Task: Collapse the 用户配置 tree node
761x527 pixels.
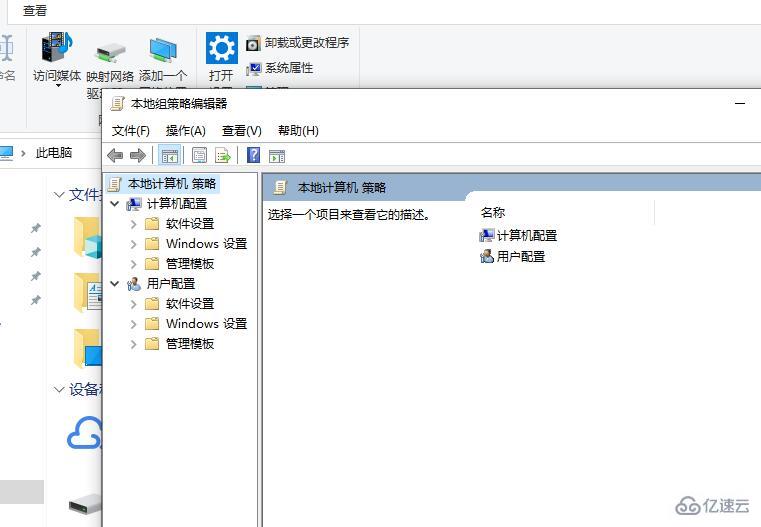Action: (x=115, y=283)
